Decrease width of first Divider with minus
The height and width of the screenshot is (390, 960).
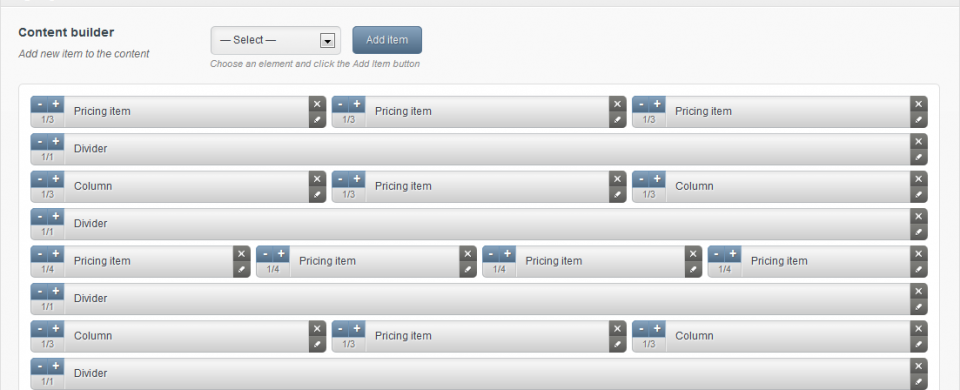click(x=39, y=141)
